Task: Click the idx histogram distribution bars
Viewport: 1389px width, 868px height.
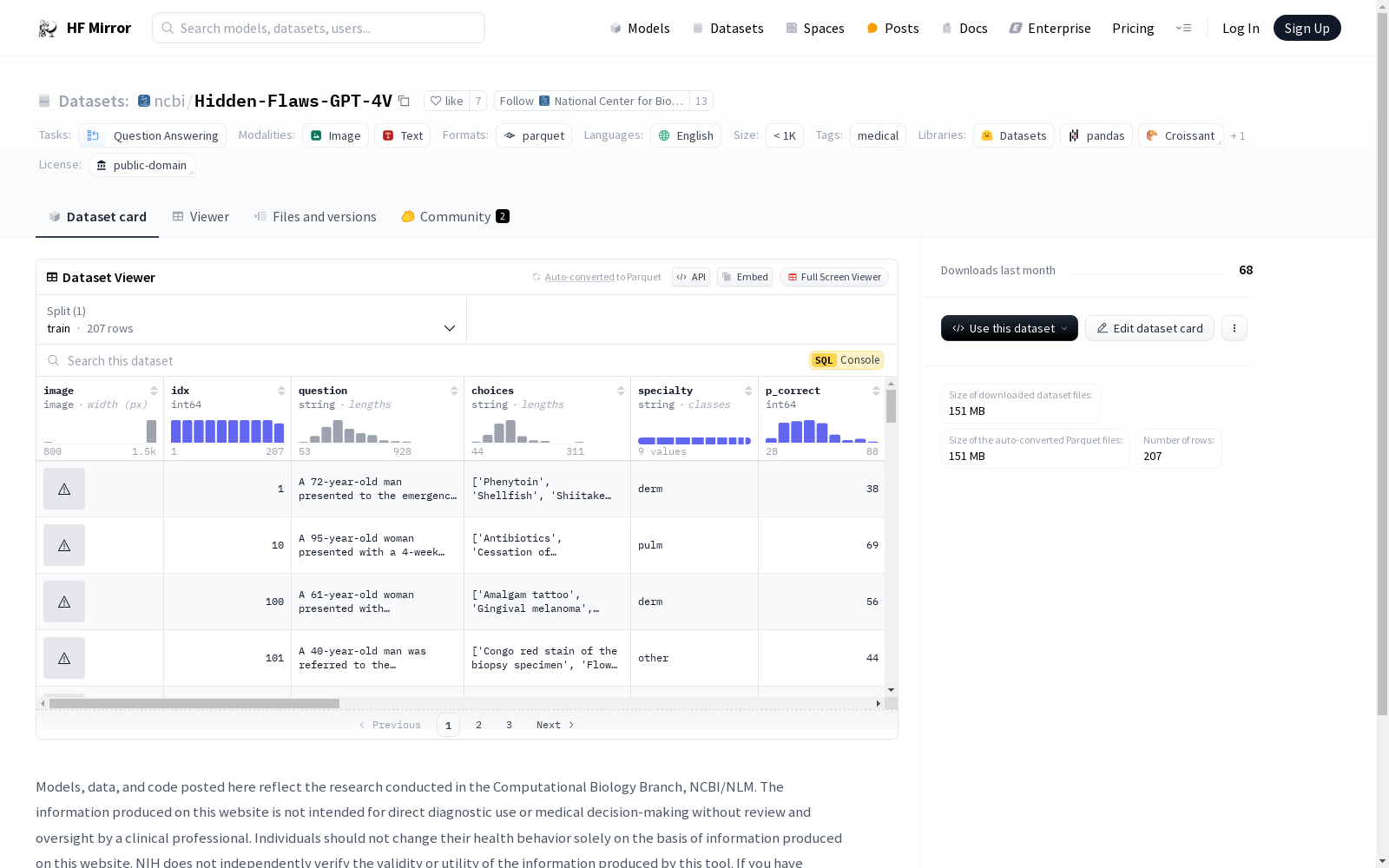Action: click(227, 431)
